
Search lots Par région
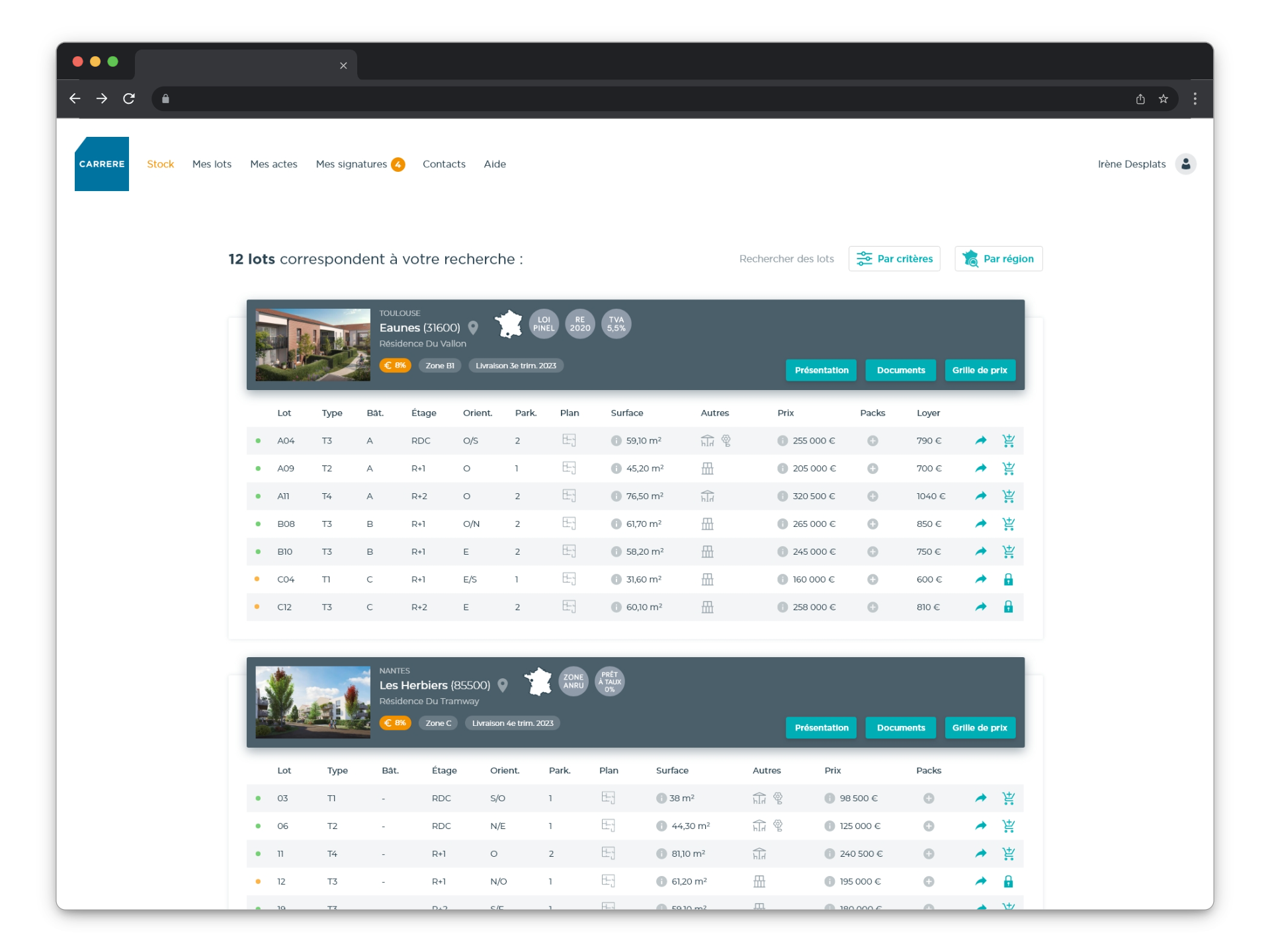pos(998,258)
